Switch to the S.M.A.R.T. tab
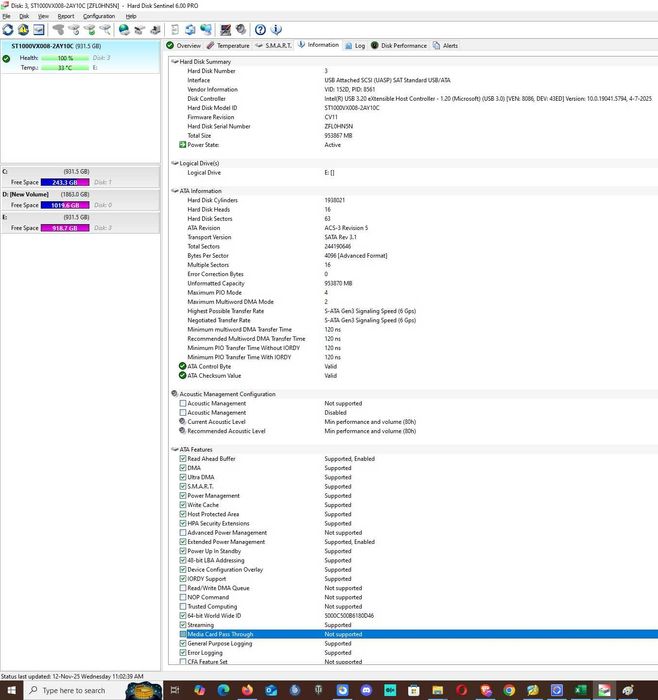This screenshot has height=700, width=658. point(273,46)
